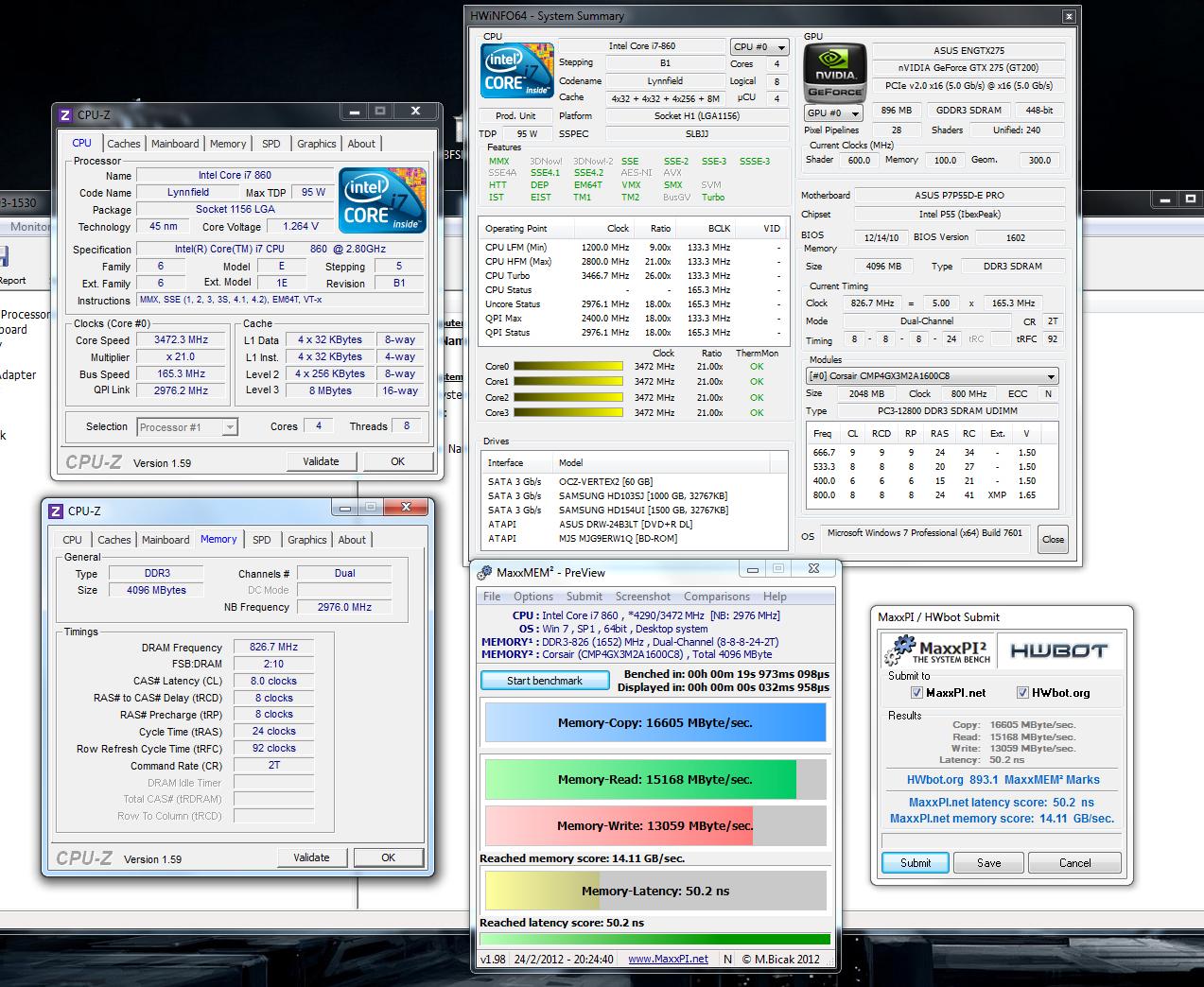Click the Intel Core i7 logo in CPU-Z
Screen dimensions: 1204x987
pyautogui.click(x=382, y=200)
